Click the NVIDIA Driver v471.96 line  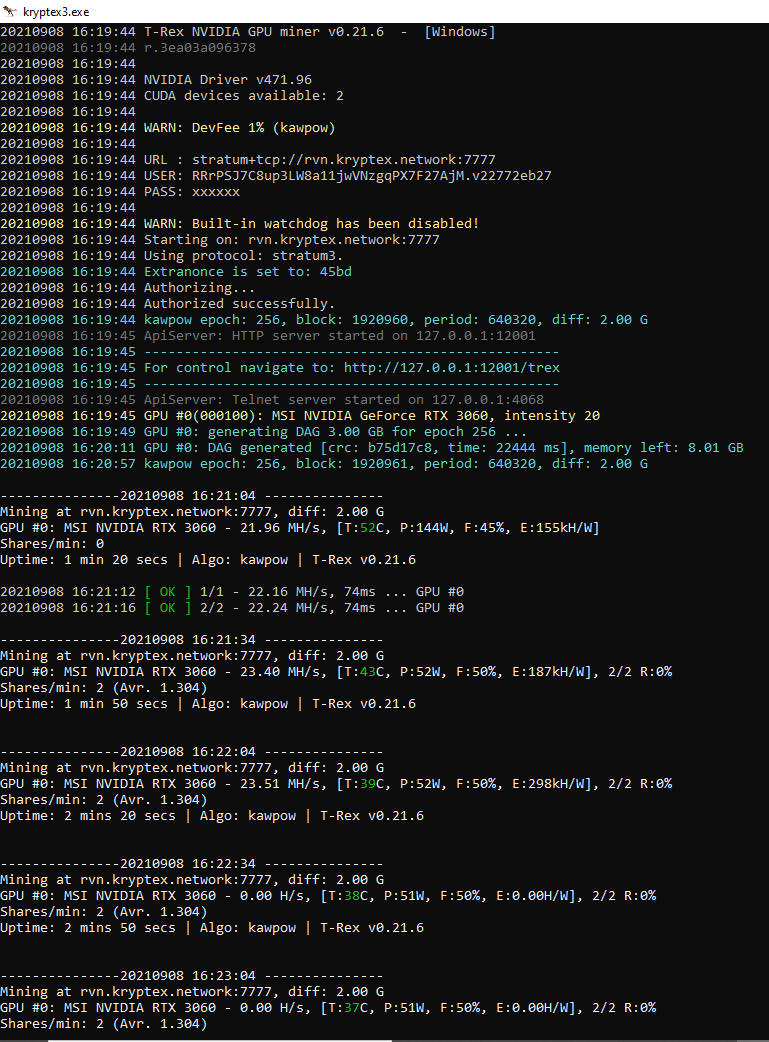coord(156,80)
